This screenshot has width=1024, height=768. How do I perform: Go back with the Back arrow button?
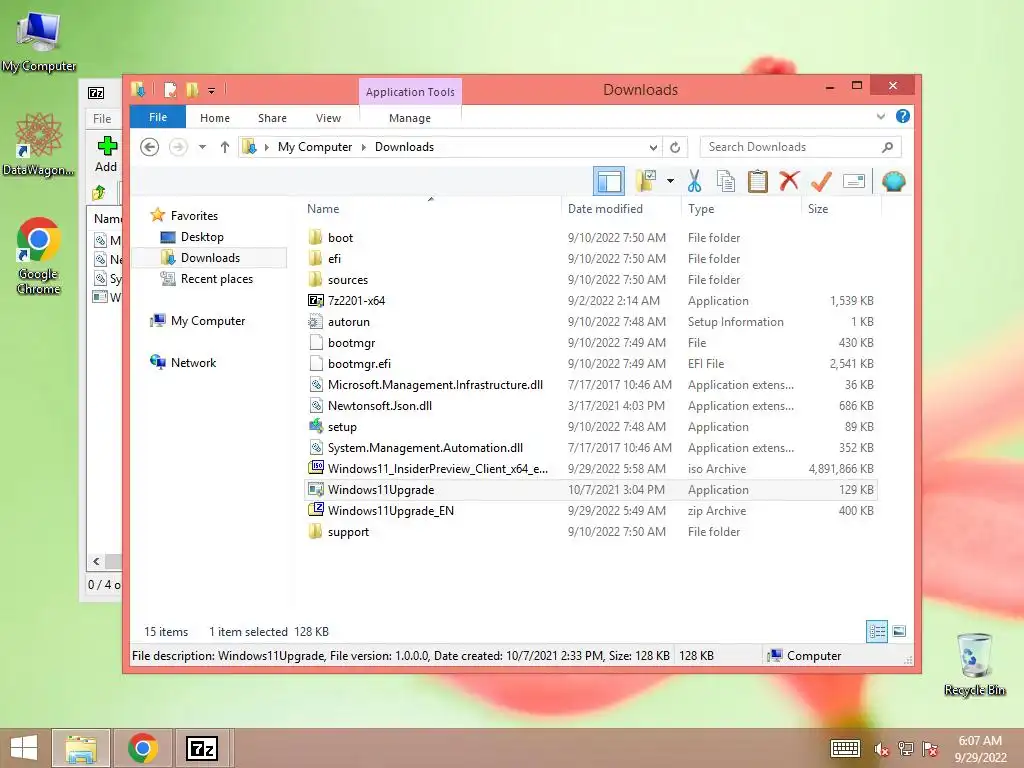pyautogui.click(x=150, y=147)
